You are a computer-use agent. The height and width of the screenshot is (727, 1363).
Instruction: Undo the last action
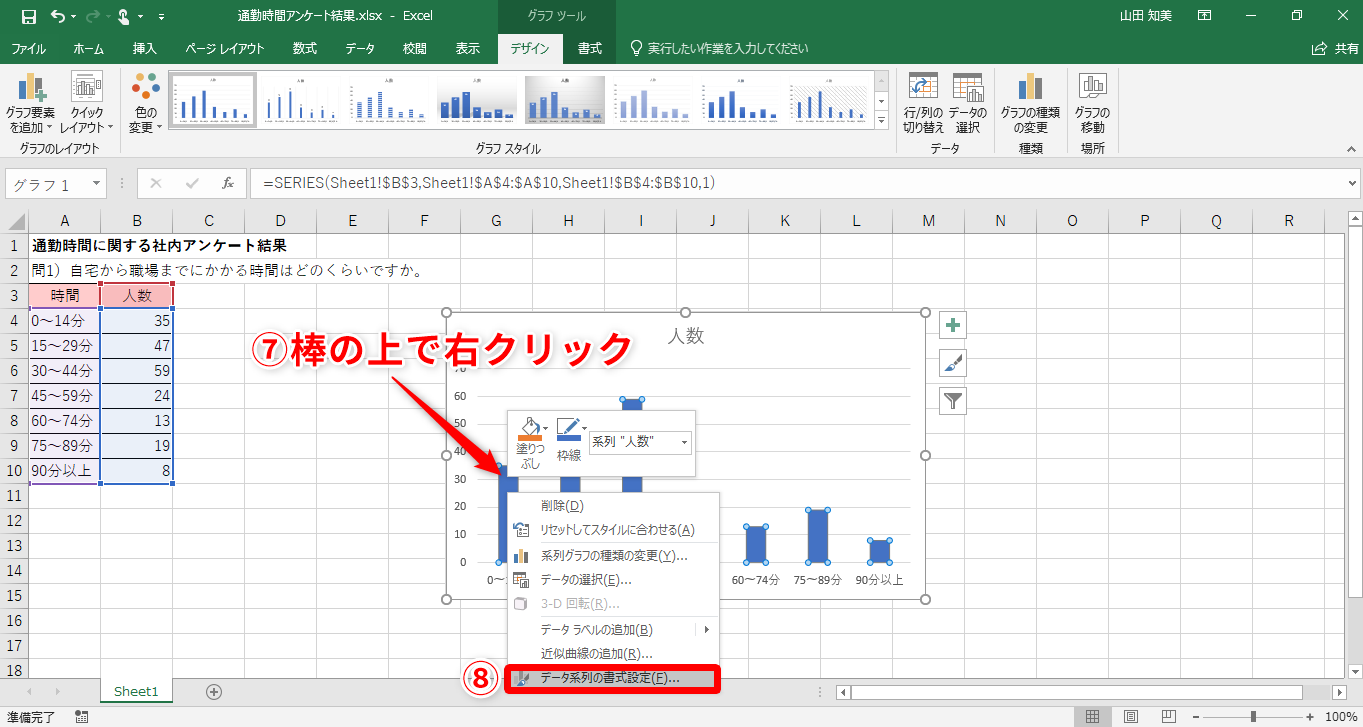point(57,16)
